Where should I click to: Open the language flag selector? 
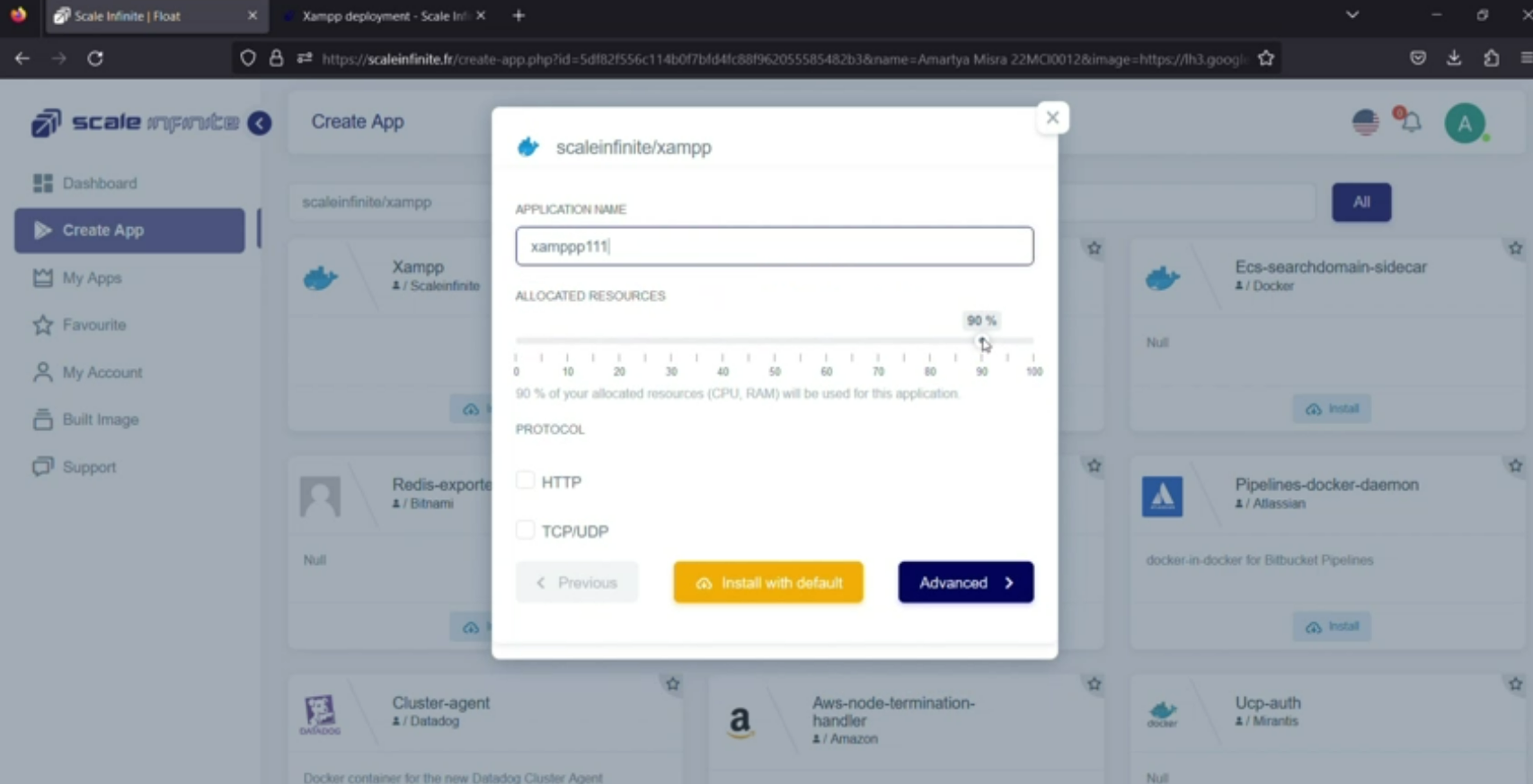coord(1365,122)
